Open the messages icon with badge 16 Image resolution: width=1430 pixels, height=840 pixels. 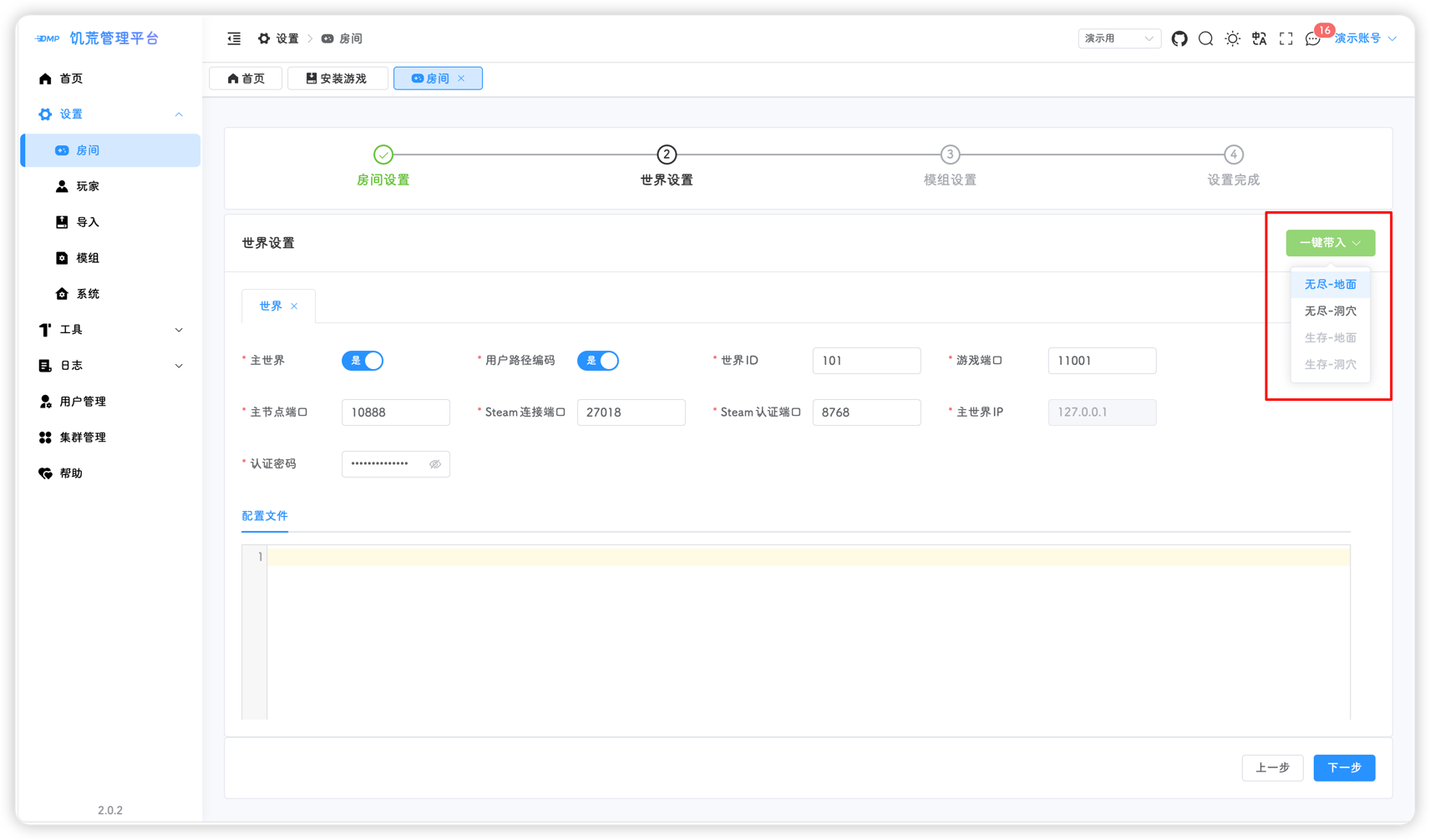tap(1312, 39)
